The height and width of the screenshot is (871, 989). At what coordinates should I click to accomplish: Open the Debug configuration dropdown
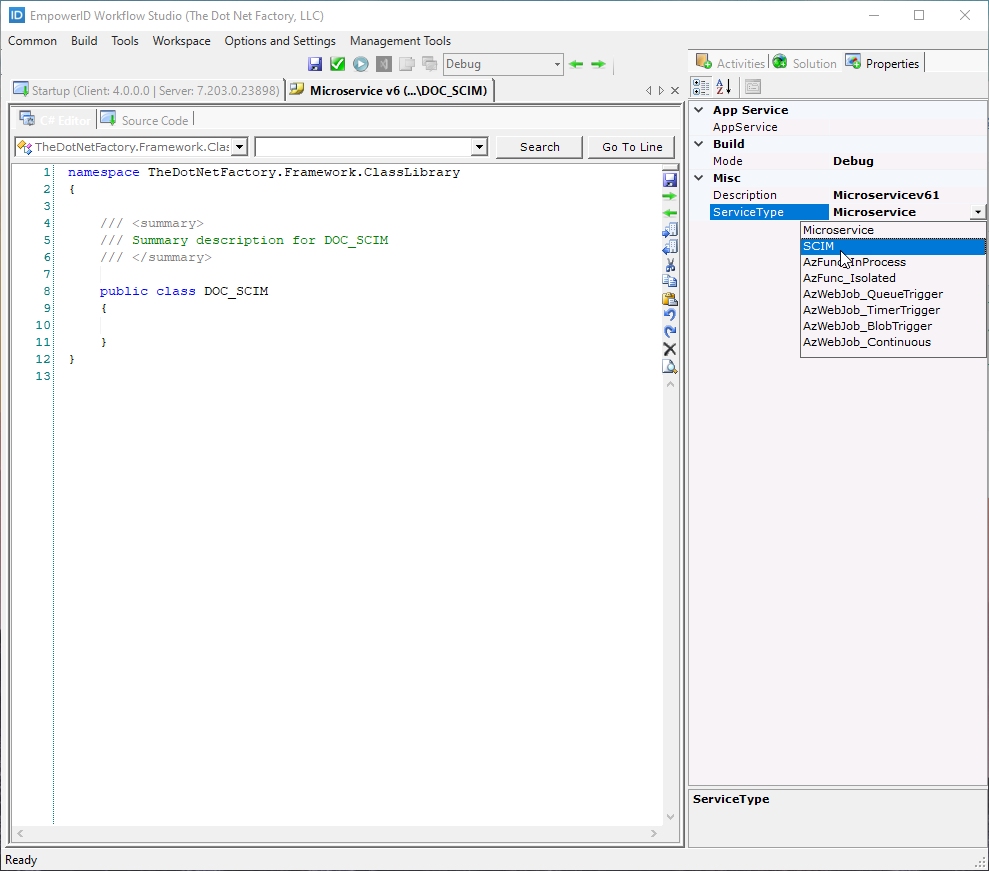pos(555,63)
